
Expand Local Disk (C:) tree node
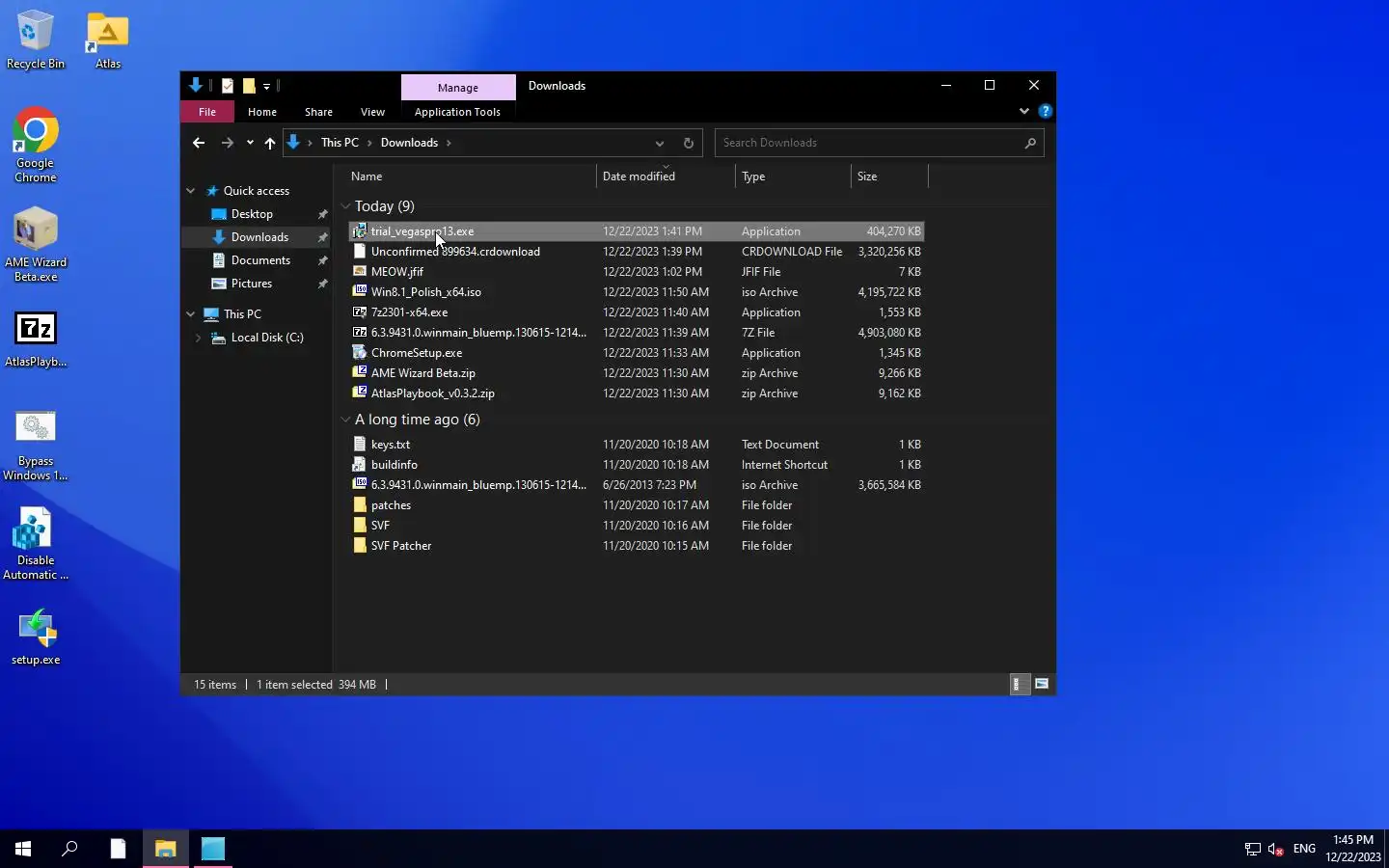point(199,338)
